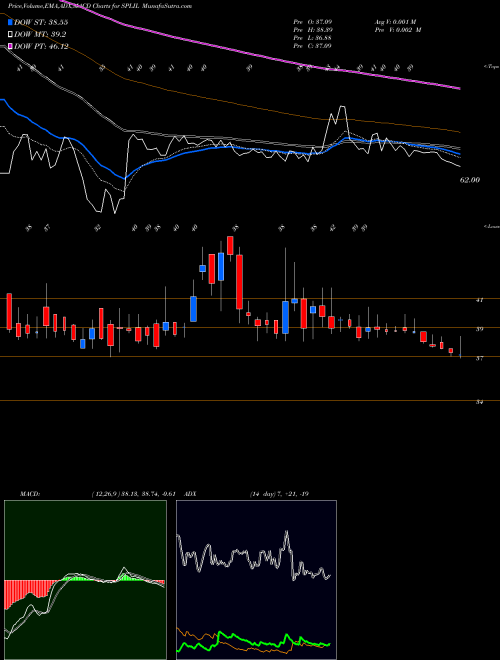Click the 'Pre C: 37.09' value
Viewport: 500px width, 660px height.
click(x=312, y=46)
